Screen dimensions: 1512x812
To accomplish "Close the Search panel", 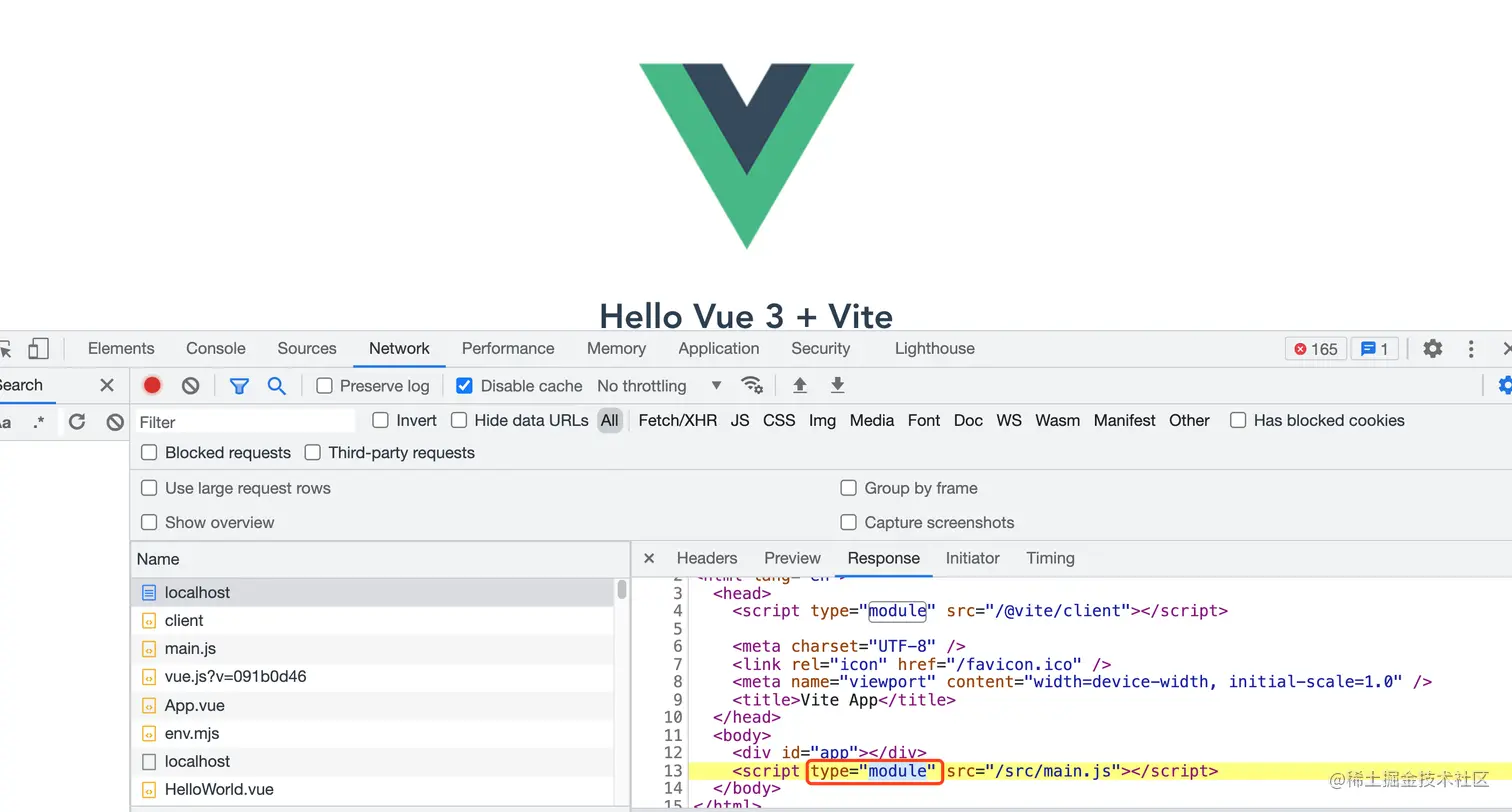I will (107, 385).
